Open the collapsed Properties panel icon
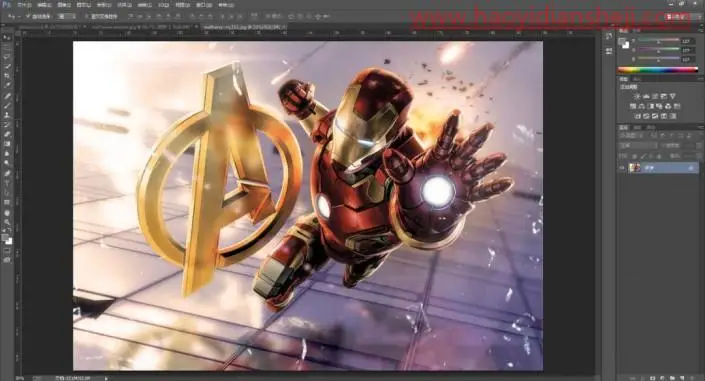 coord(609,51)
